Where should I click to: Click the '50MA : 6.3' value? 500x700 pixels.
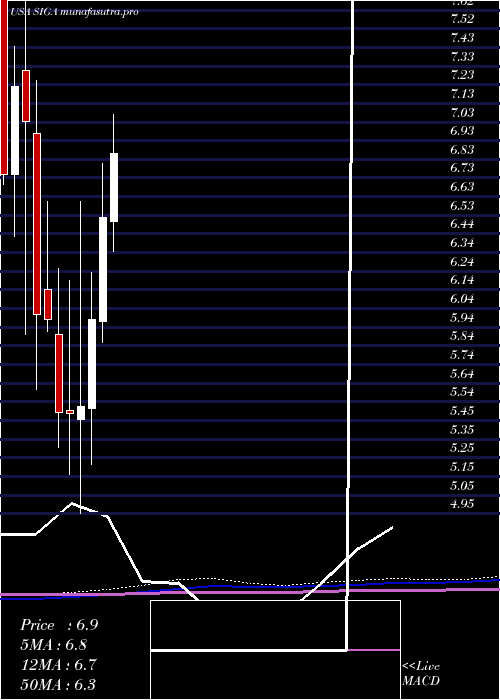[58, 685]
